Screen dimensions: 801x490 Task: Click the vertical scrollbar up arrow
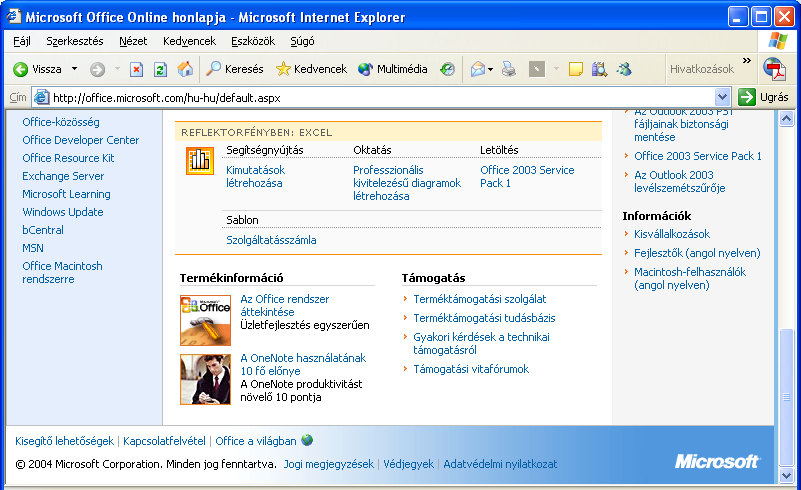(x=786, y=119)
